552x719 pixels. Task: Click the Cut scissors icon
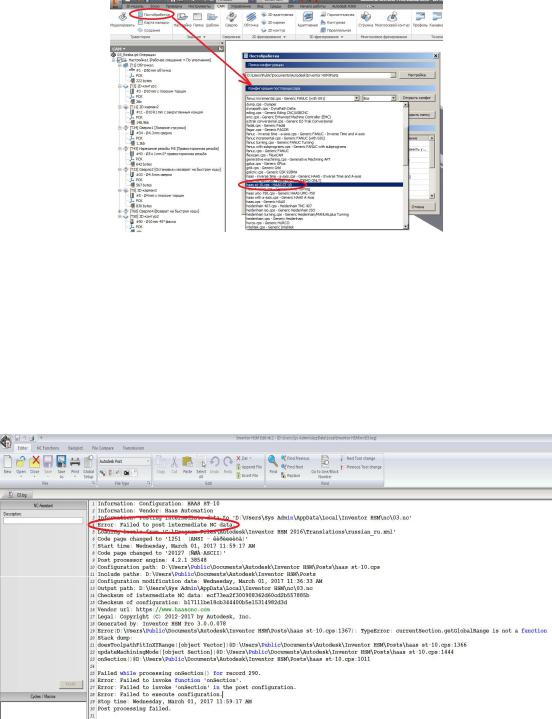[x=174, y=462]
